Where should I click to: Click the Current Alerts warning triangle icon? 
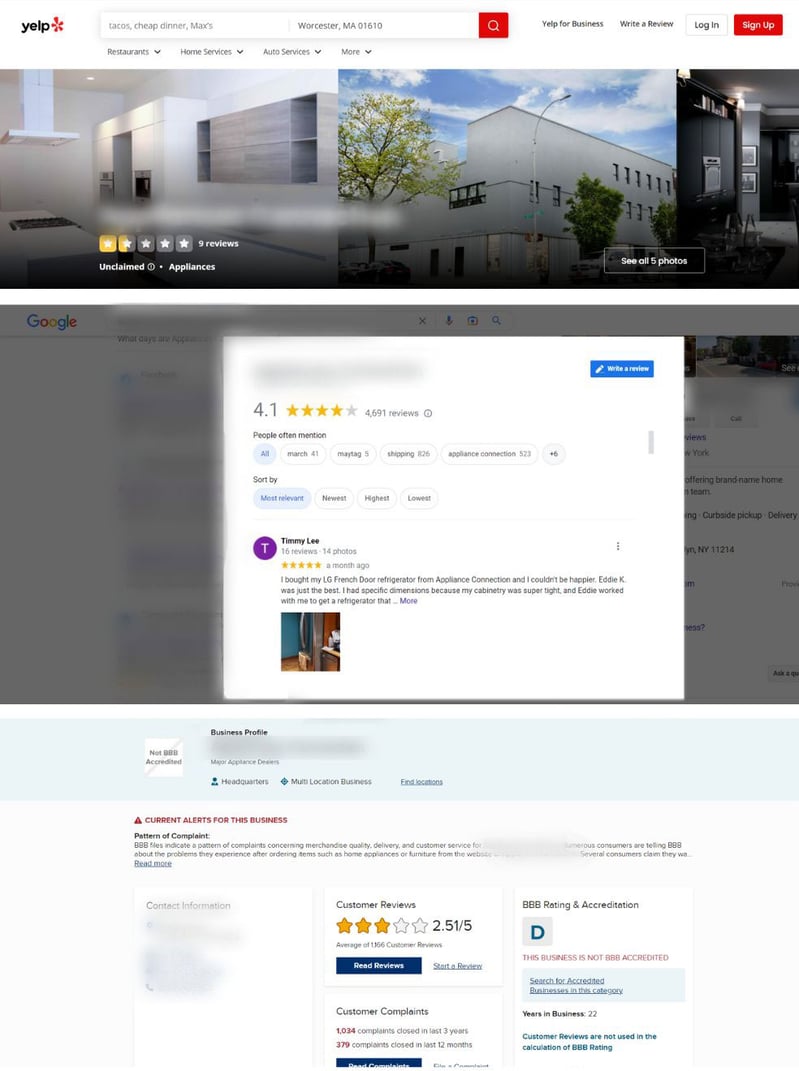point(138,820)
